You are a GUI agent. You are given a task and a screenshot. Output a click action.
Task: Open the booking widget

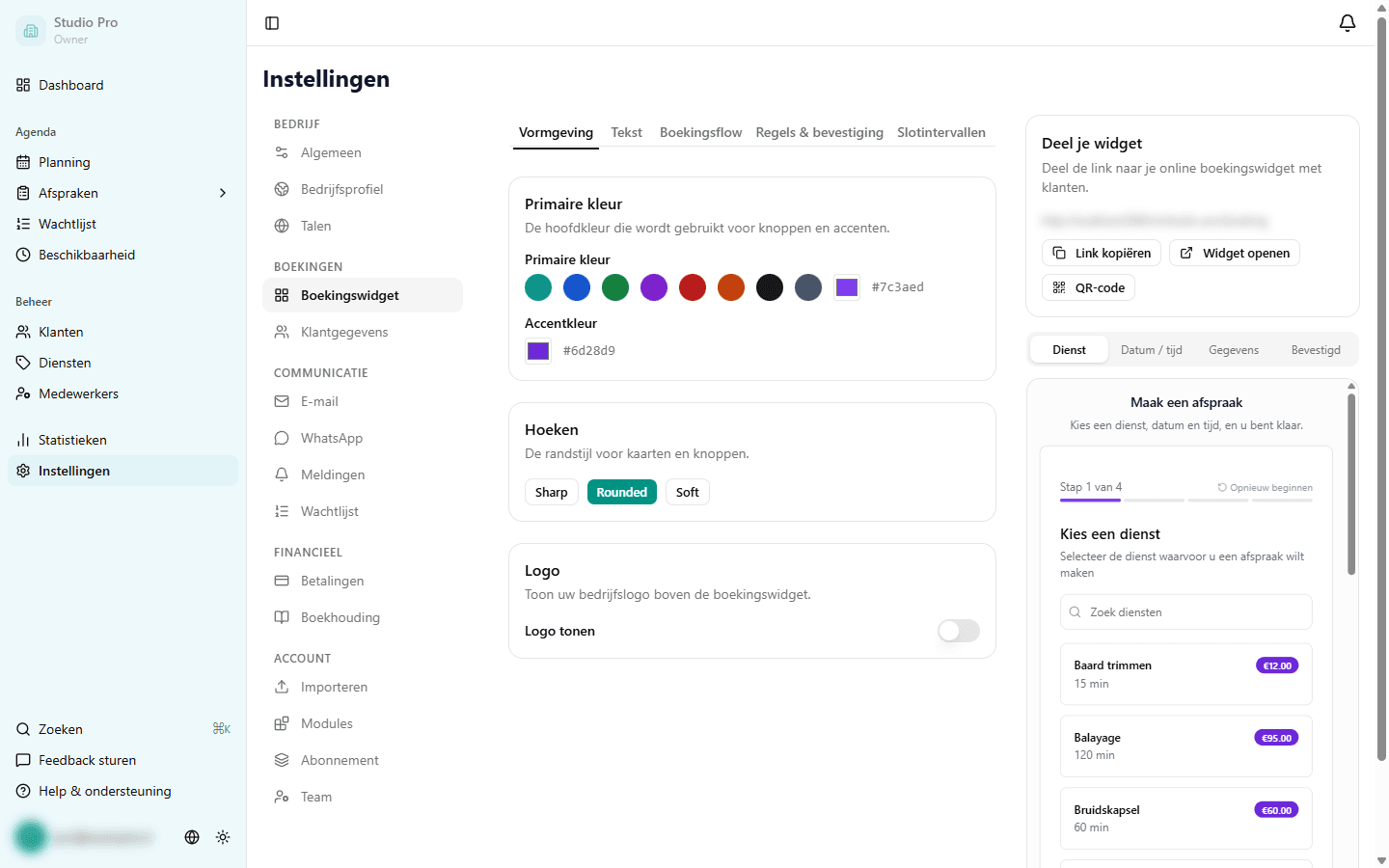pos(1235,253)
